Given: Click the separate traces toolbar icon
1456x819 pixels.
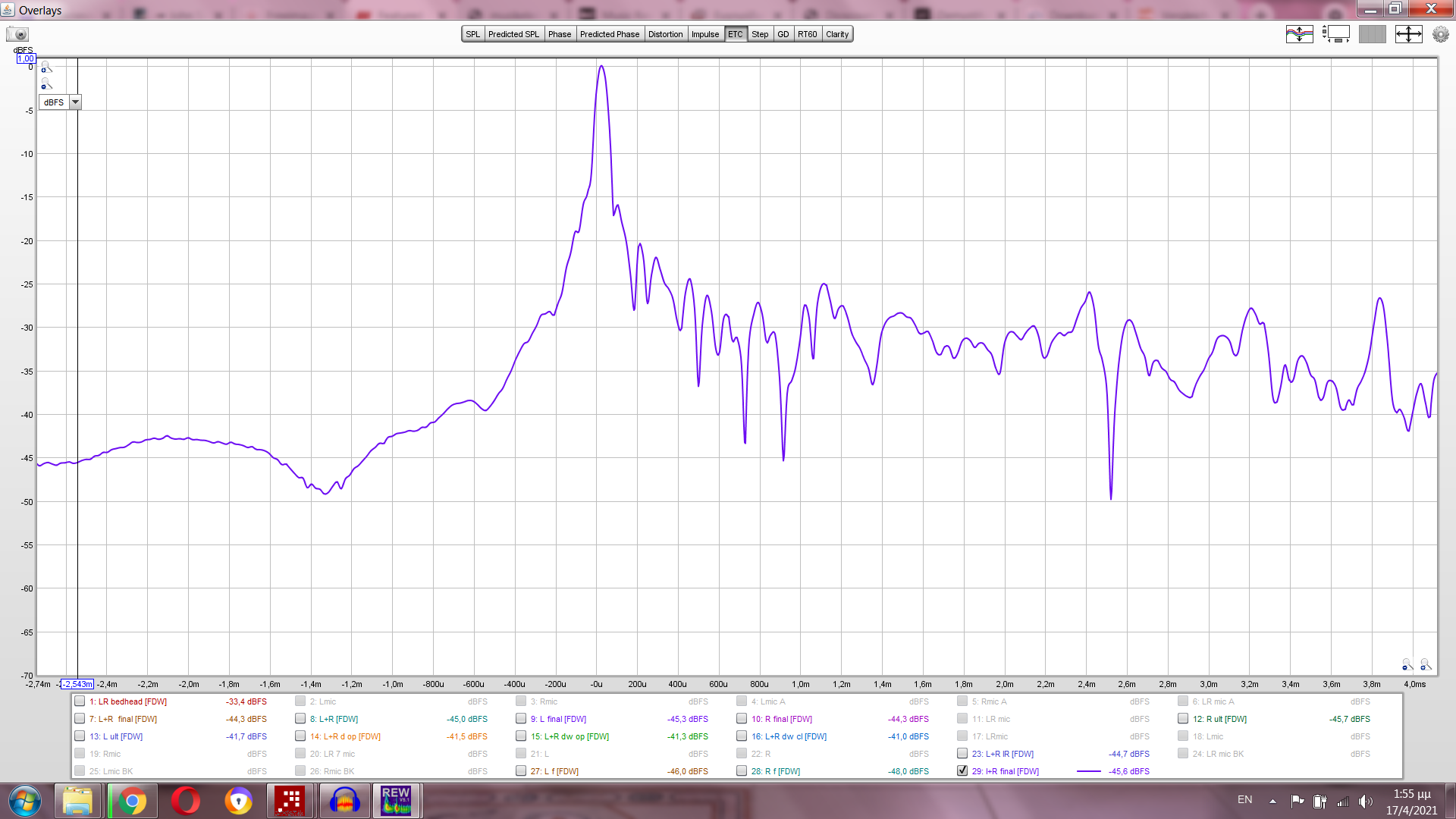Looking at the screenshot, I should pos(1299,34).
